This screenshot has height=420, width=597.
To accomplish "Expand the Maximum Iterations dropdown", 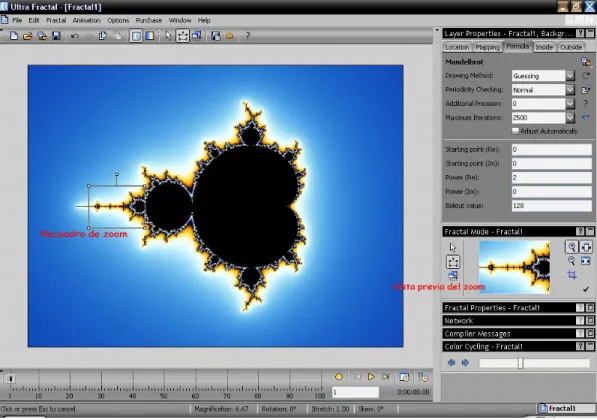I will (x=570, y=118).
